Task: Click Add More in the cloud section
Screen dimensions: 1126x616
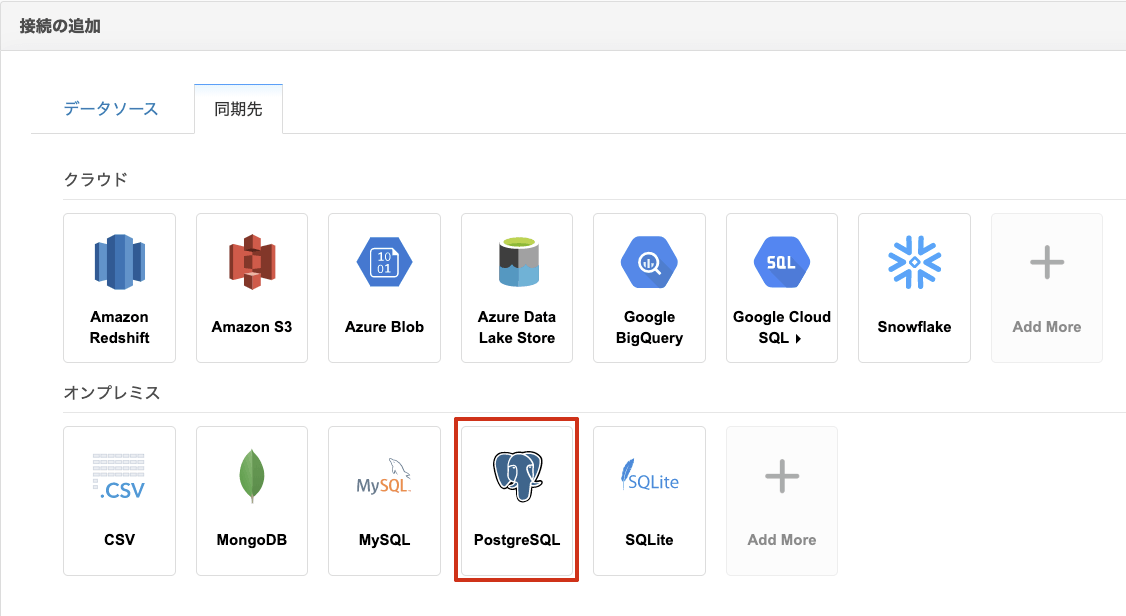Action: 1046,287
